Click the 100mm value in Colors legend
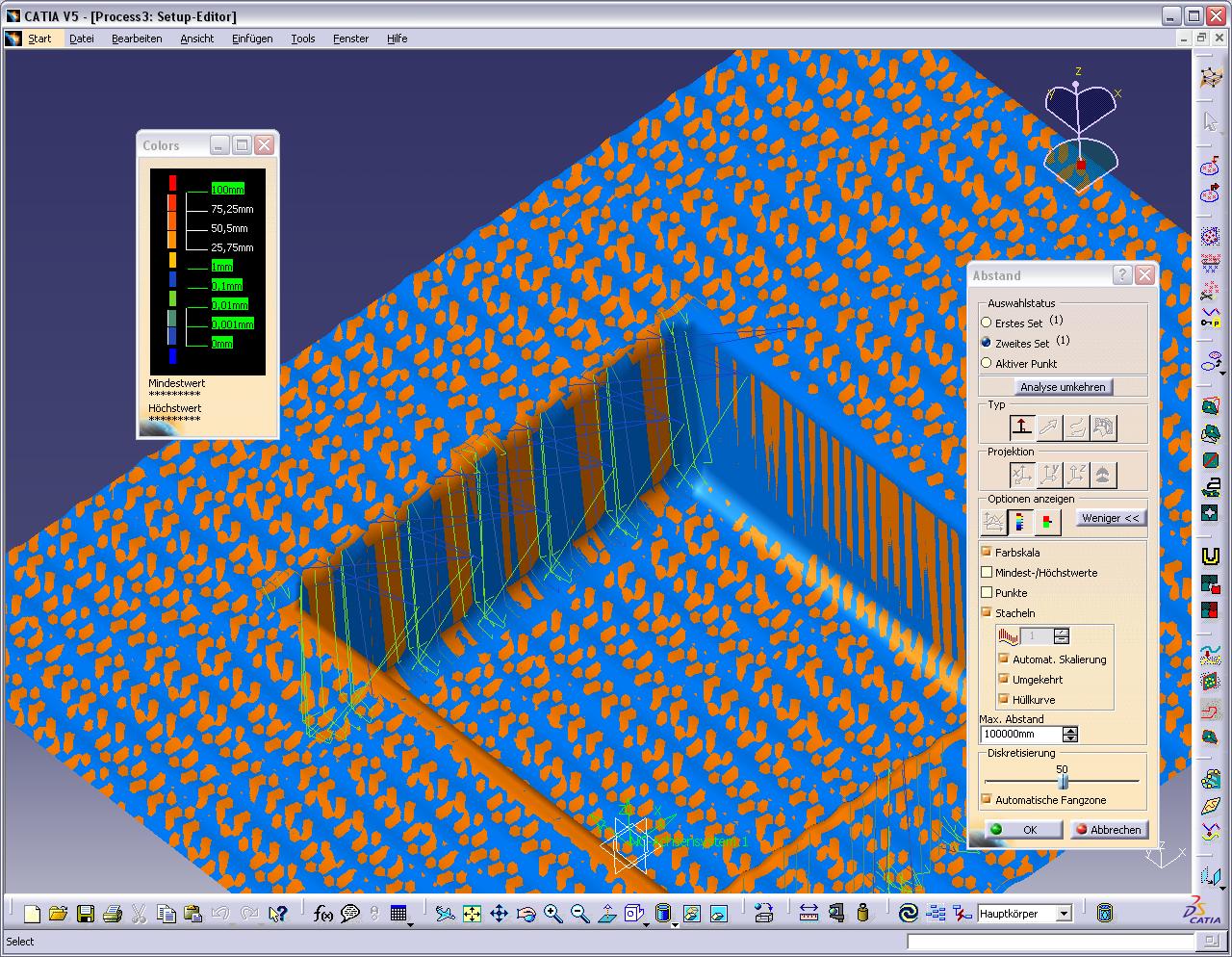The width and height of the screenshot is (1232, 957). (228, 189)
